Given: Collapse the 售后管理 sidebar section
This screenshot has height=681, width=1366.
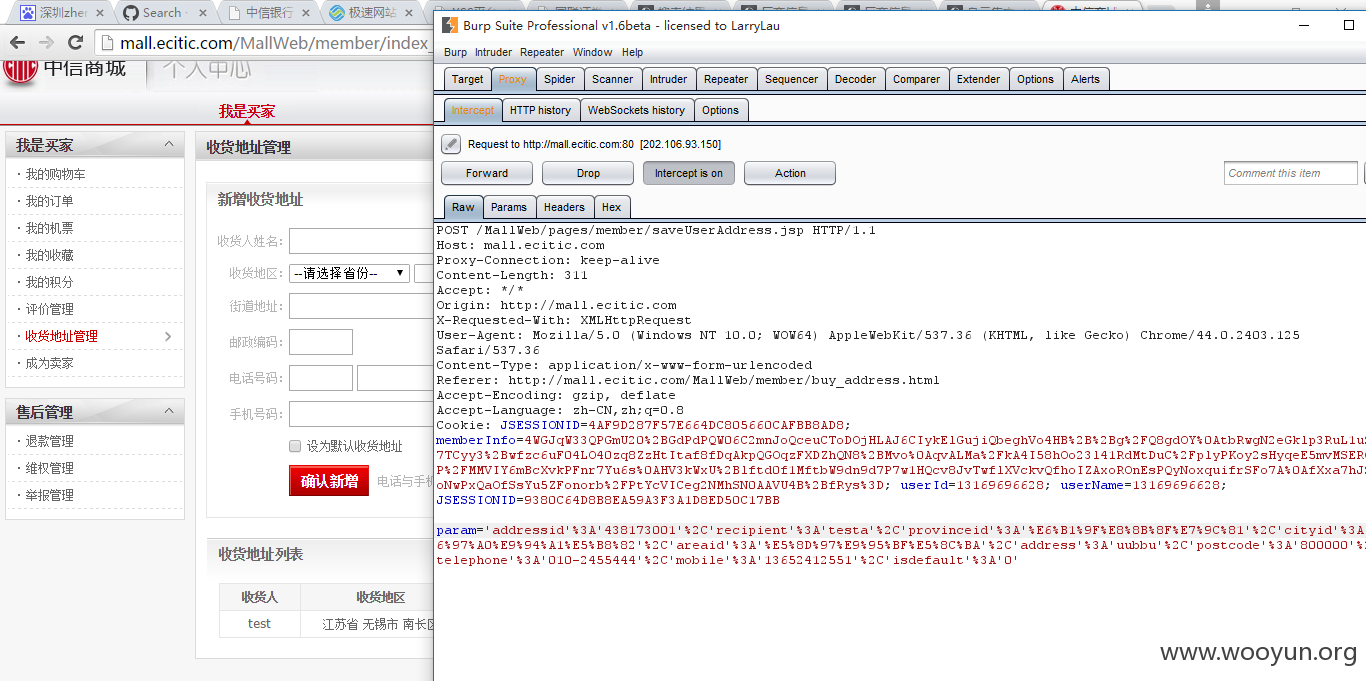Looking at the screenshot, I should pos(169,411).
